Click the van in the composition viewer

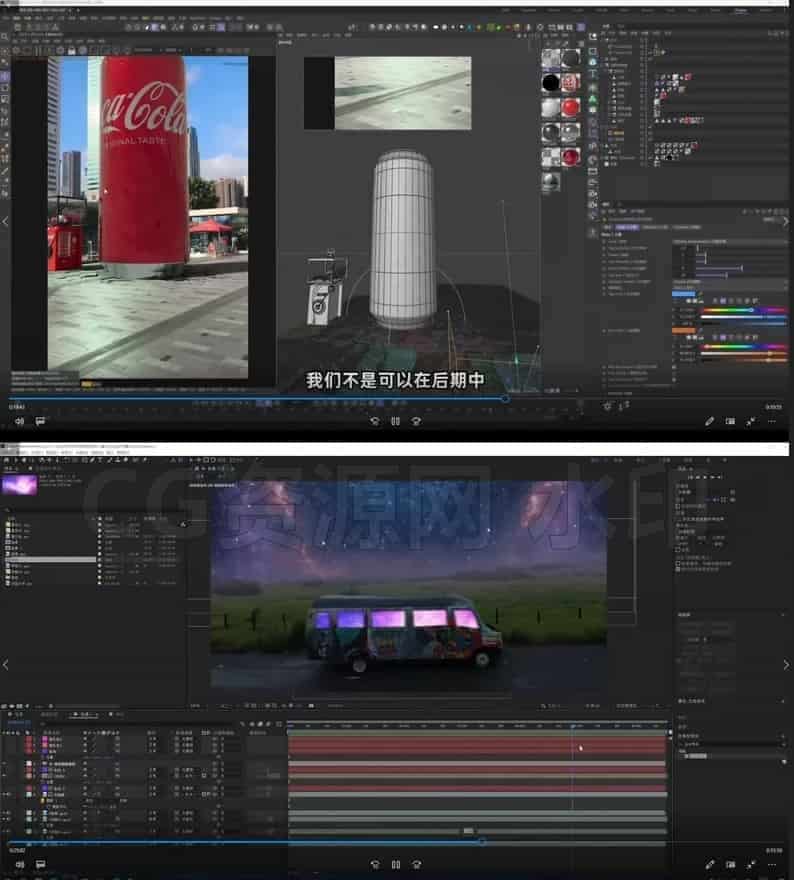click(404, 632)
